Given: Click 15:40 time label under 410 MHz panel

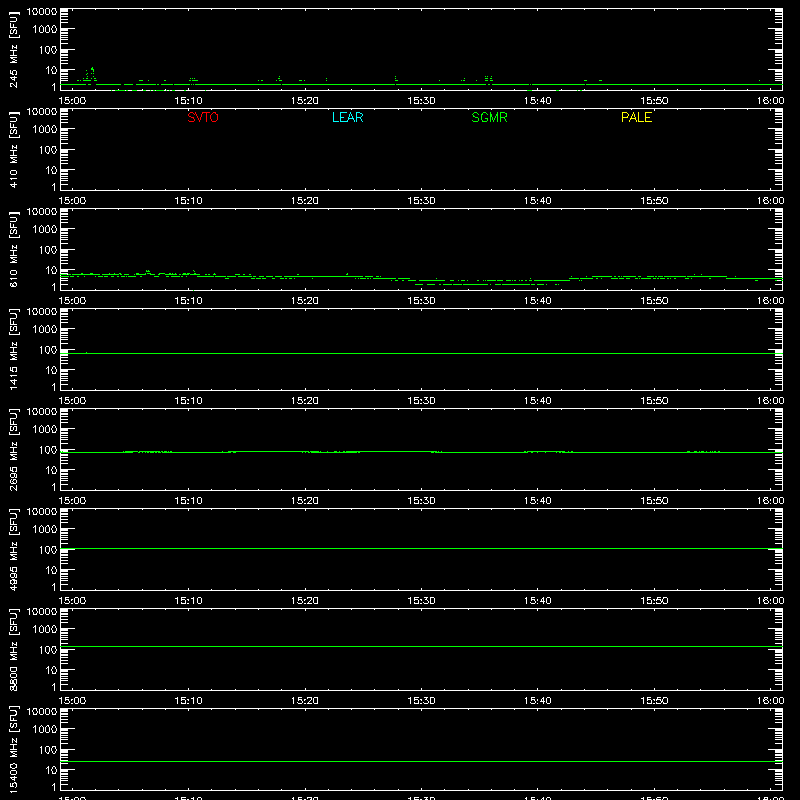Looking at the screenshot, I should [x=537, y=201].
